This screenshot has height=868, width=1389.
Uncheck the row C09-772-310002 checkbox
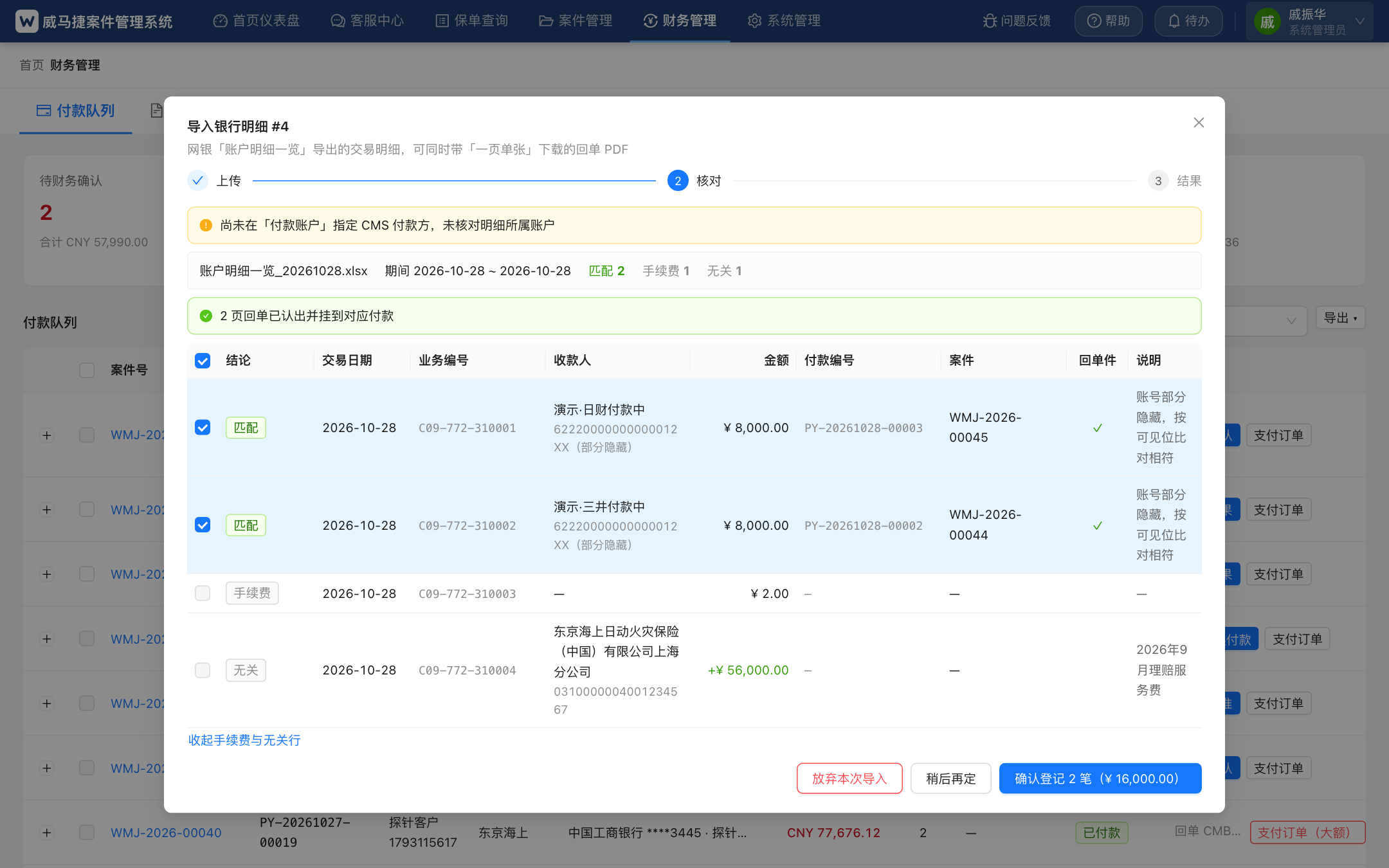point(203,525)
